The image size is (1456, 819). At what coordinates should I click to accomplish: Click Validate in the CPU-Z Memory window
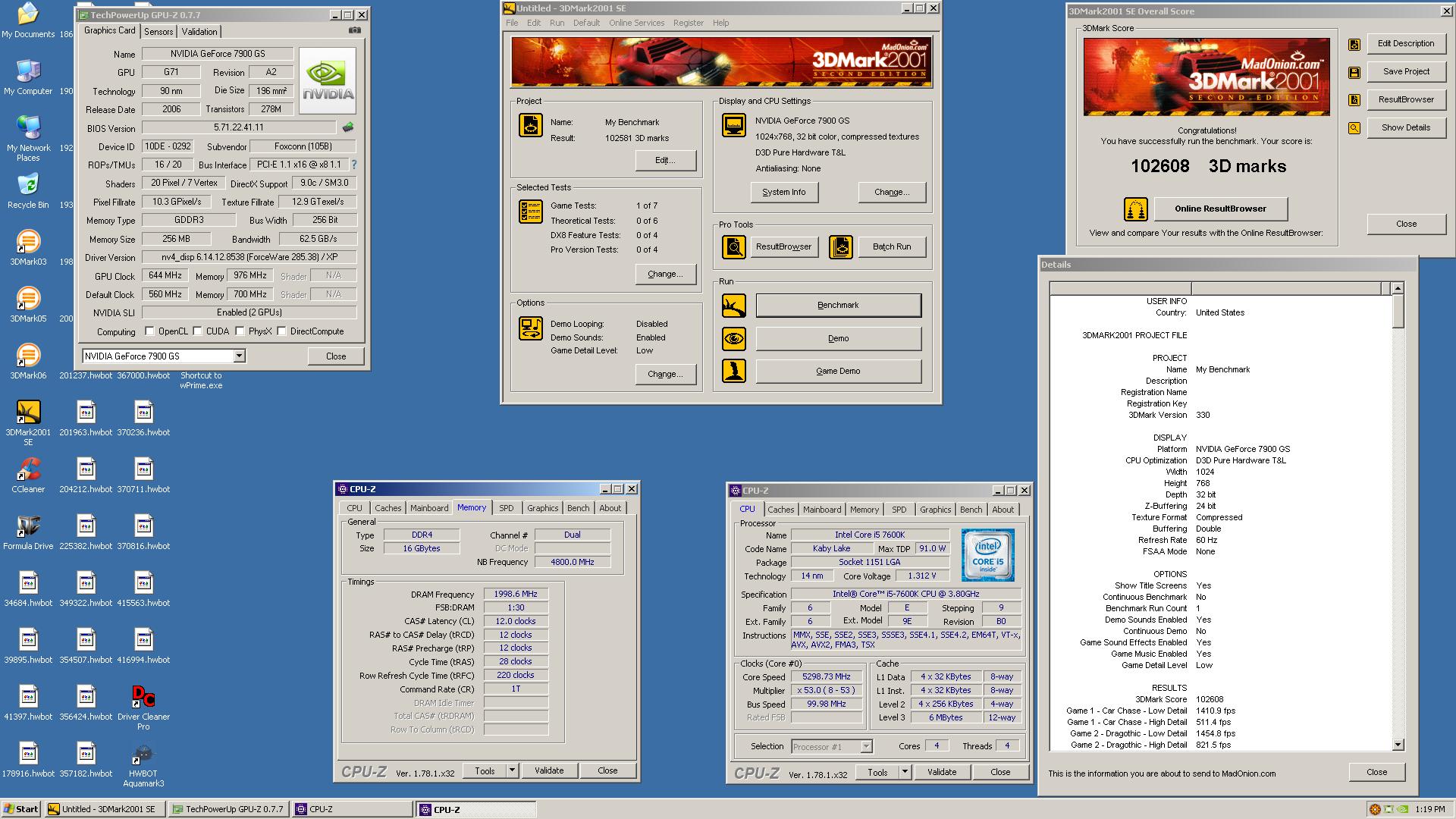click(x=549, y=770)
